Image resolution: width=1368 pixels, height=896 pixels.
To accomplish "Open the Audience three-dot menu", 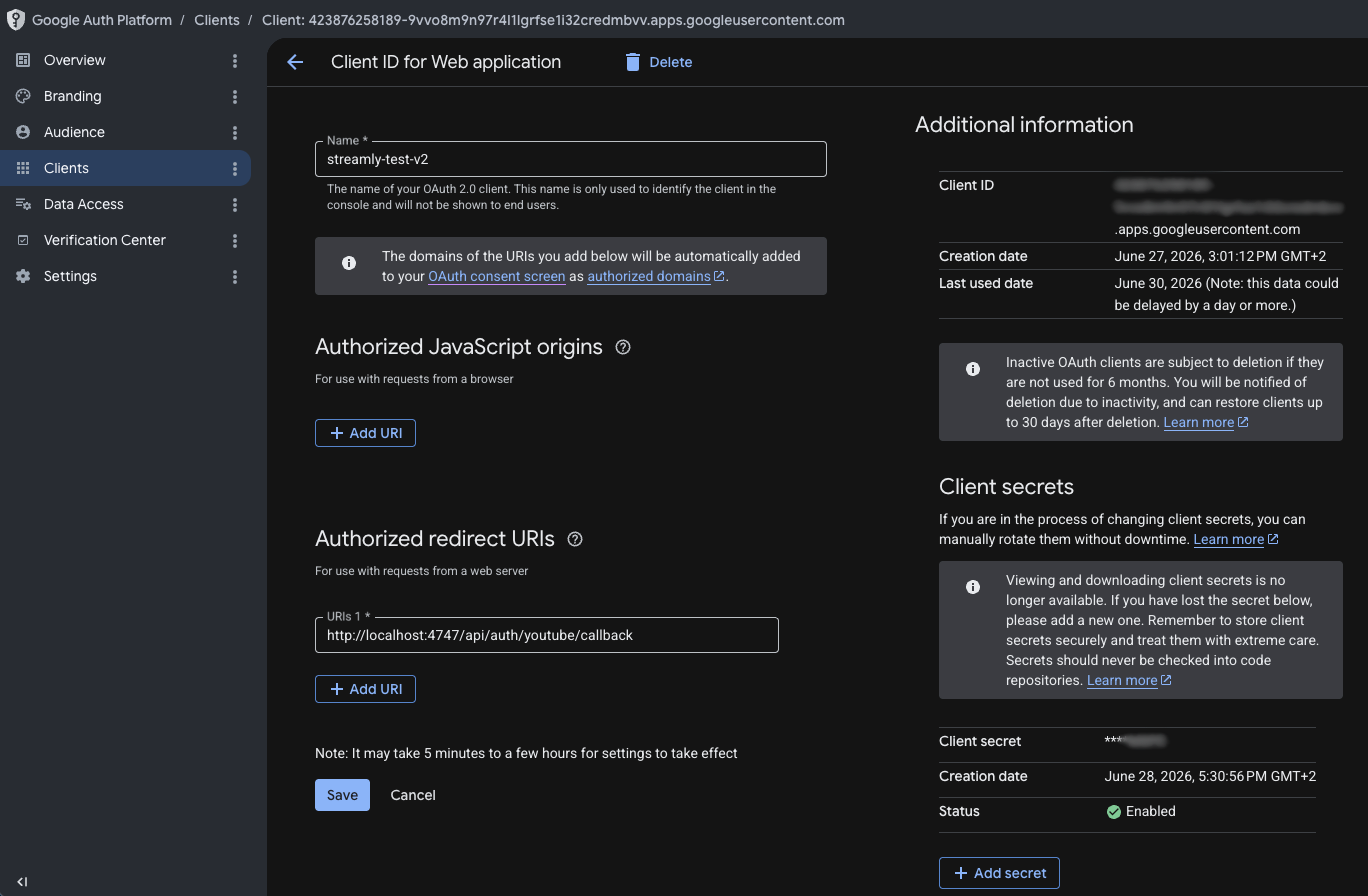I will tap(235, 133).
